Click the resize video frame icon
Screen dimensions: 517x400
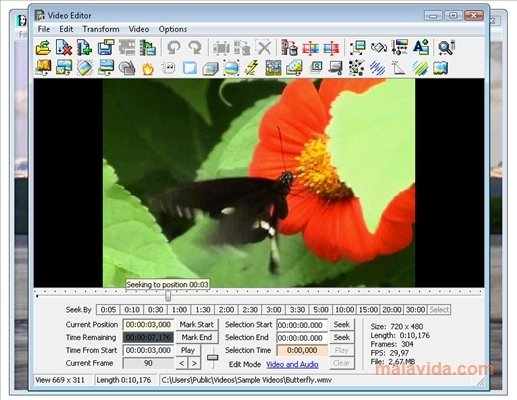point(357,48)
